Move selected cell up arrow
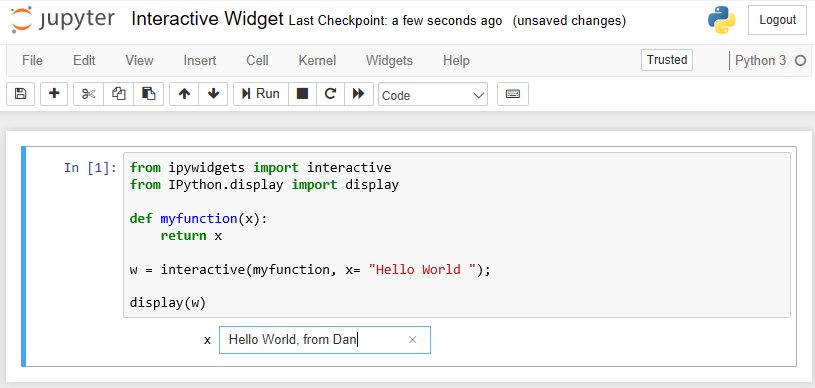This screenshot has height=388, width=815. [x=184, y=94]
